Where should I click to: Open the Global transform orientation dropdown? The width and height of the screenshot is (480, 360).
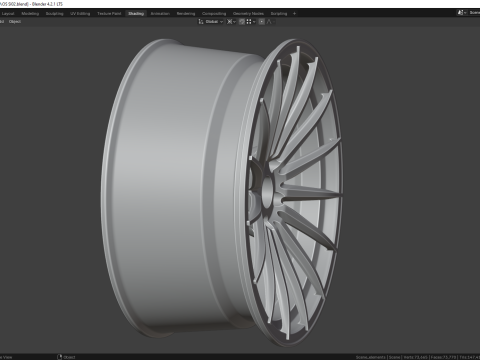214,22
